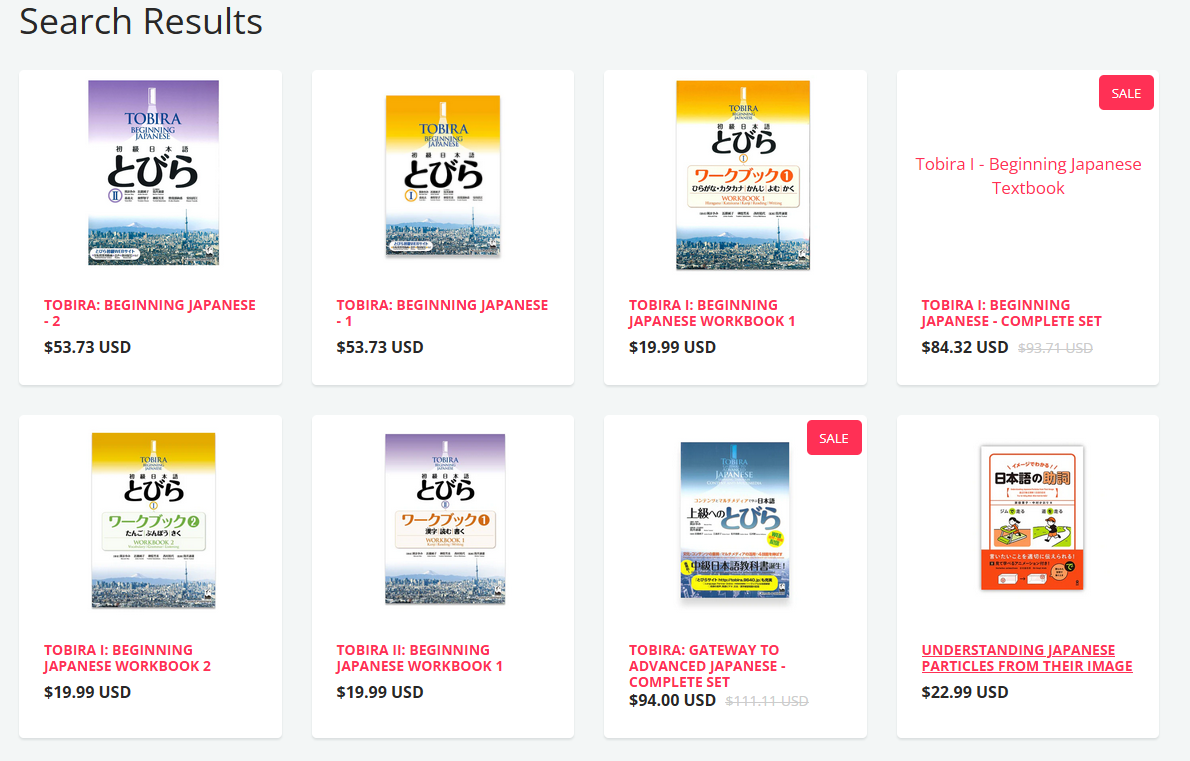
Task: Open the purple Tobira Beginning Japanese 2 cover
Action: (x=153, y=172)
